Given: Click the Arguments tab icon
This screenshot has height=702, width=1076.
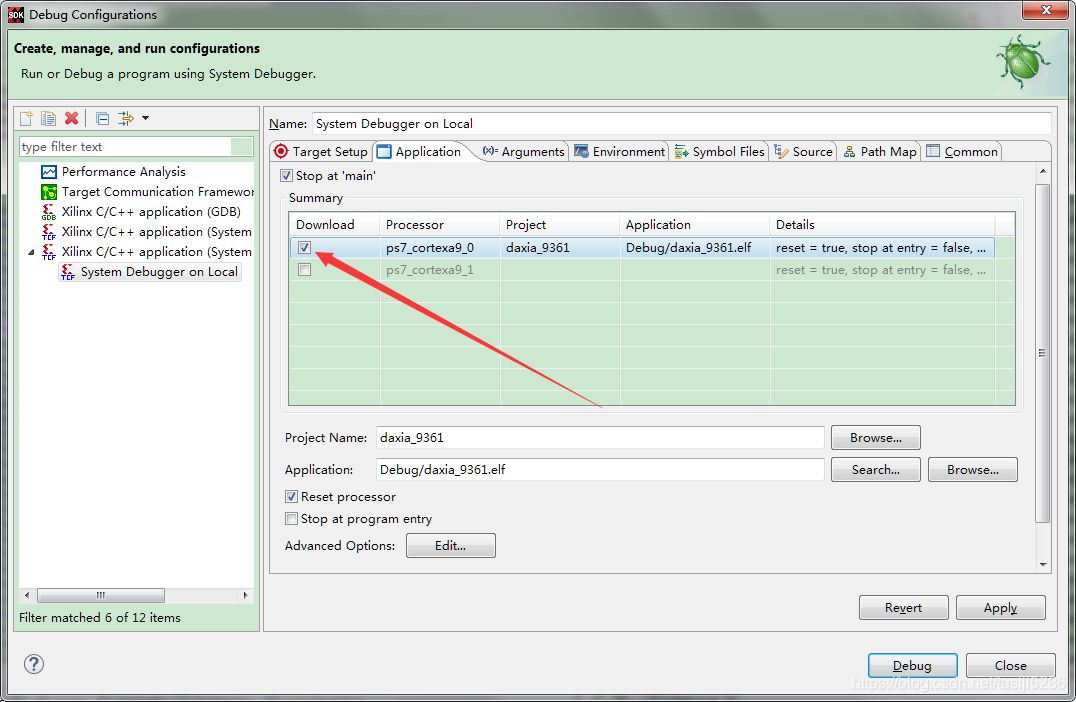Looking at the screenshot, I should [x=490, y=151].
